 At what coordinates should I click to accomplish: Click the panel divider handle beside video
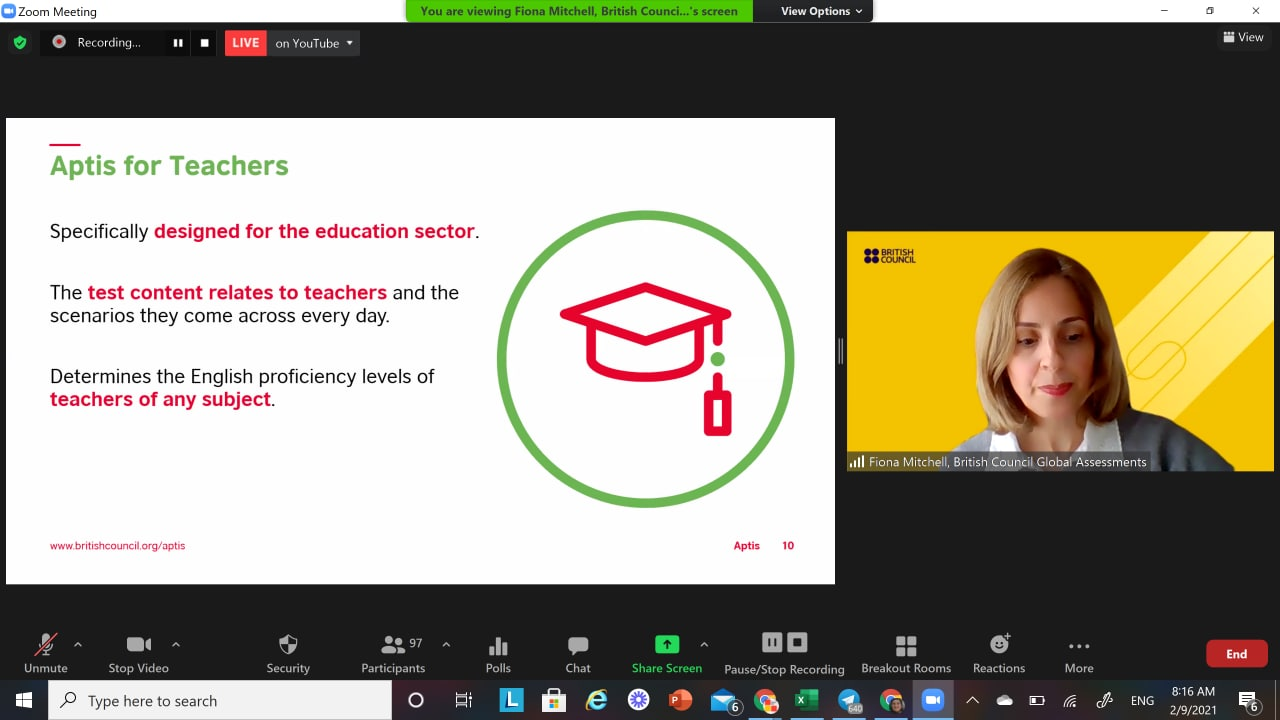[x=841, y=351]
